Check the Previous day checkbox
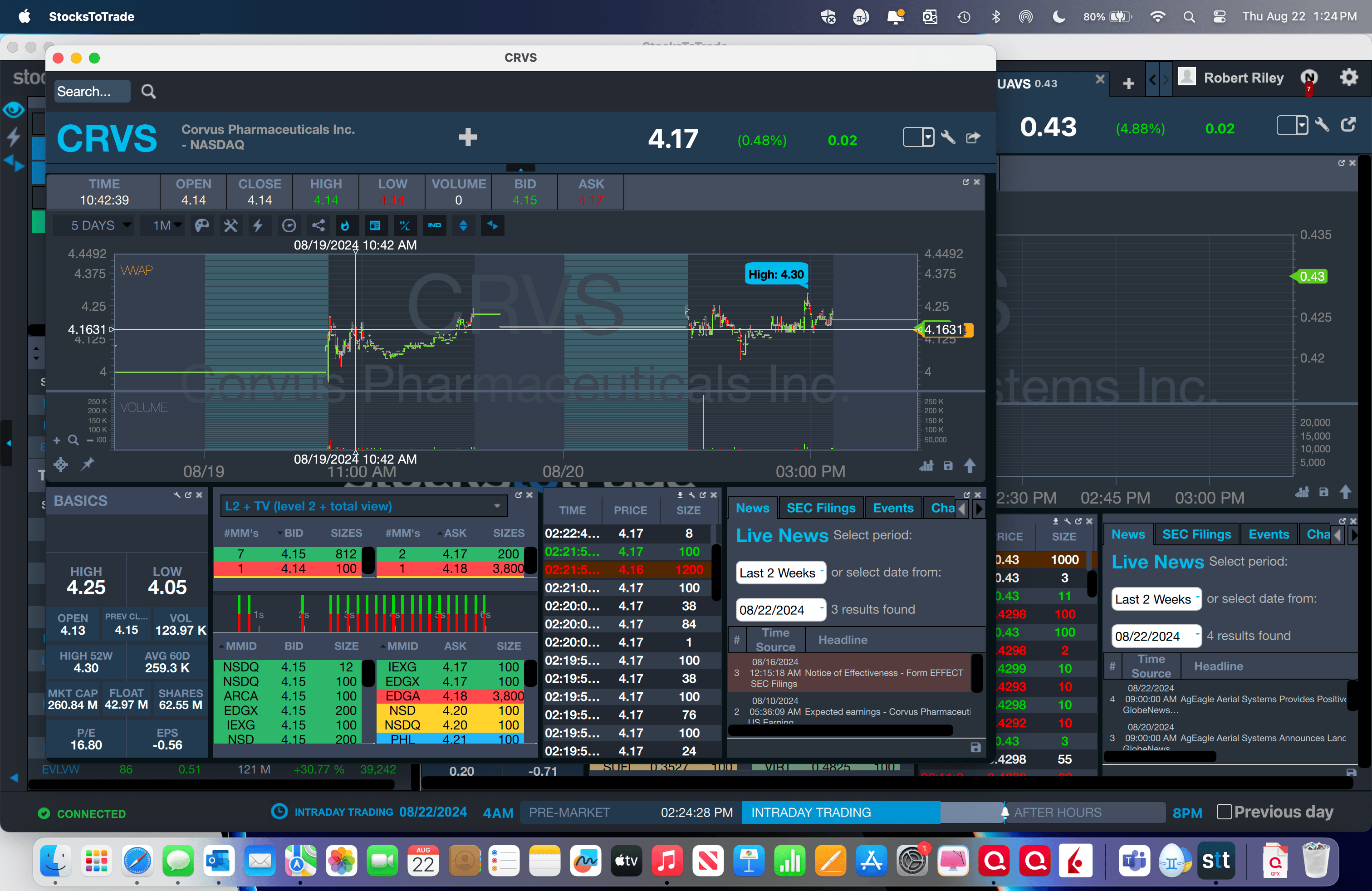This screenshot has height=891, width=1372. 1225,812
